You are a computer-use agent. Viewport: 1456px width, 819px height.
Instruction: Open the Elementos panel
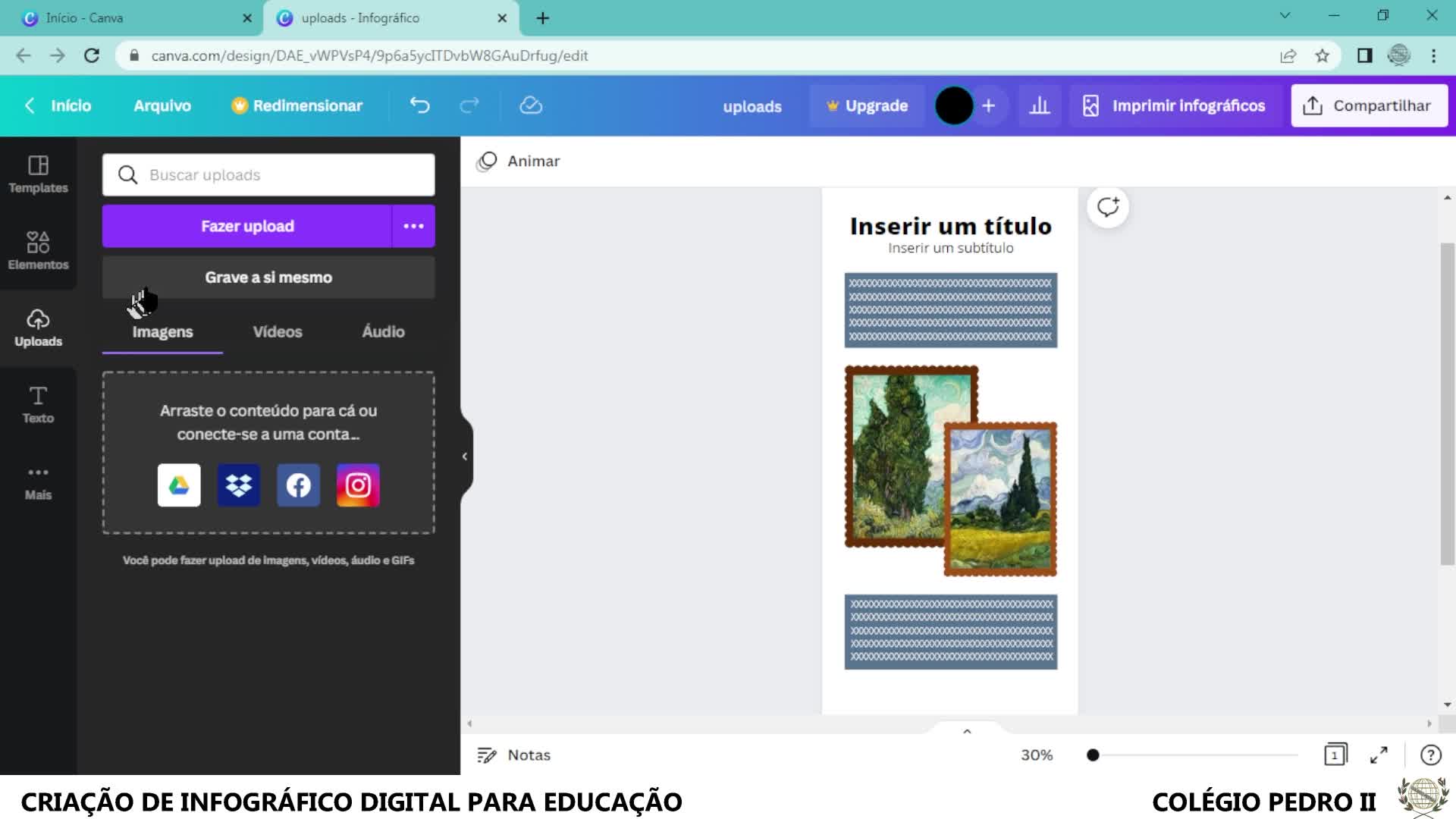tap(38, 251)
